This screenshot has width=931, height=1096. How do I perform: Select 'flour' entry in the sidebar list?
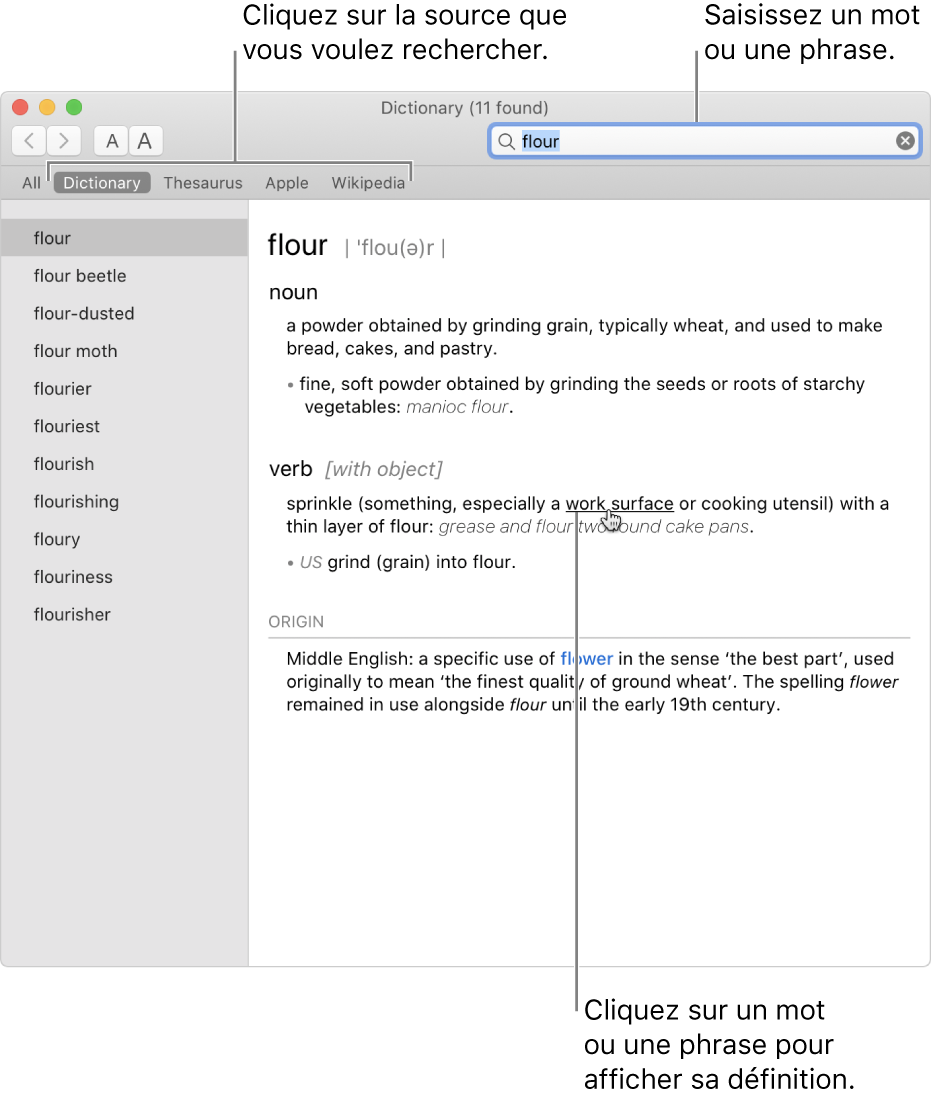(124, 238)
